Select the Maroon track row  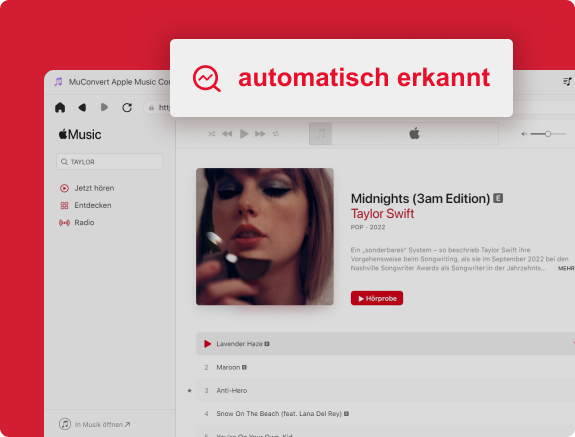(x=385, y=367)
